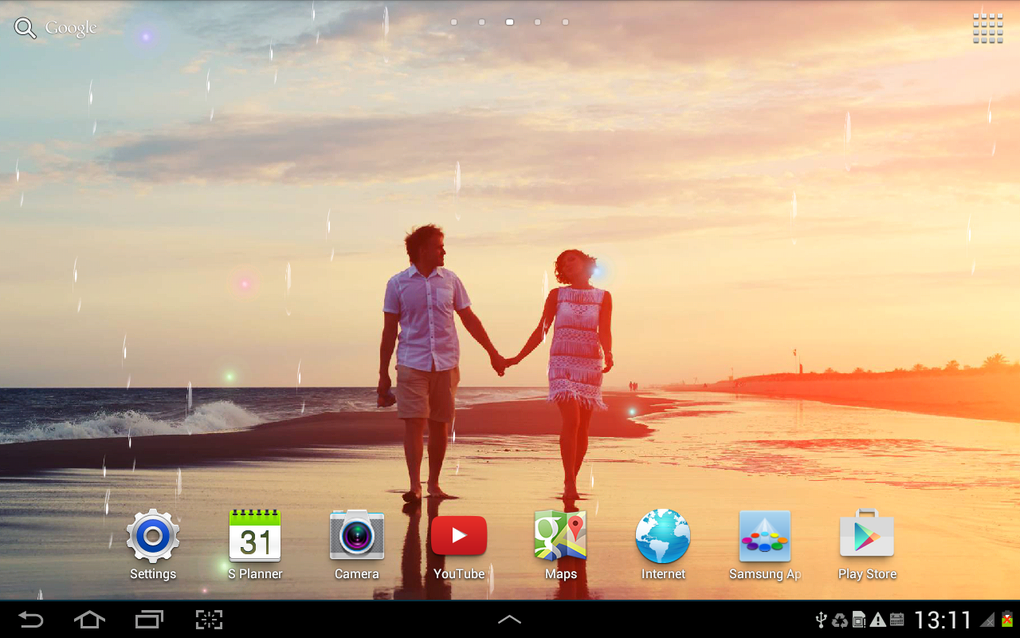The width and height of the screenshot is (1020, 638).
Task: Launch S Planner calendar
Action: [255, 536]
